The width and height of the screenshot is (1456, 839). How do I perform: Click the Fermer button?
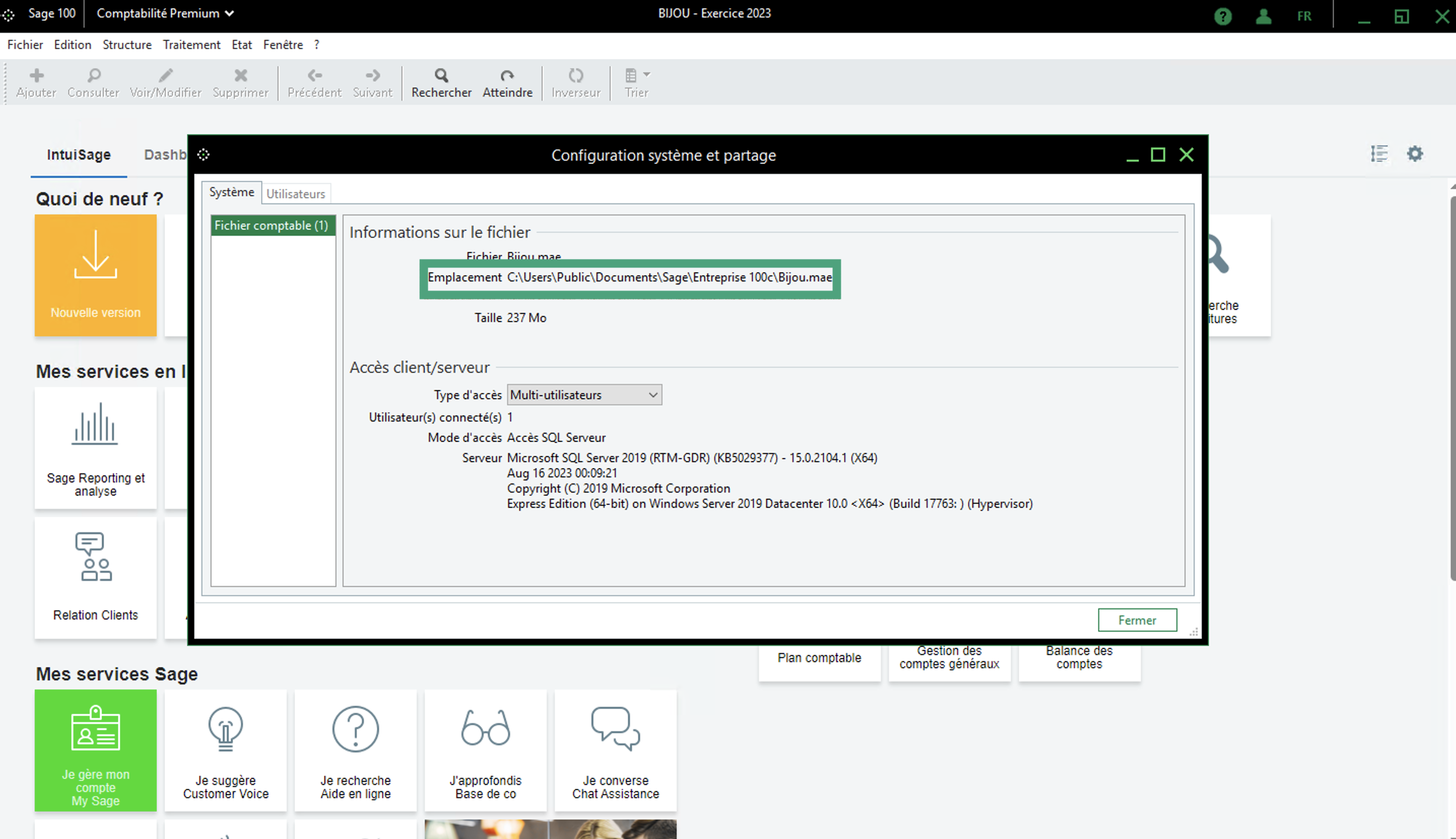tap(1136, 620)
